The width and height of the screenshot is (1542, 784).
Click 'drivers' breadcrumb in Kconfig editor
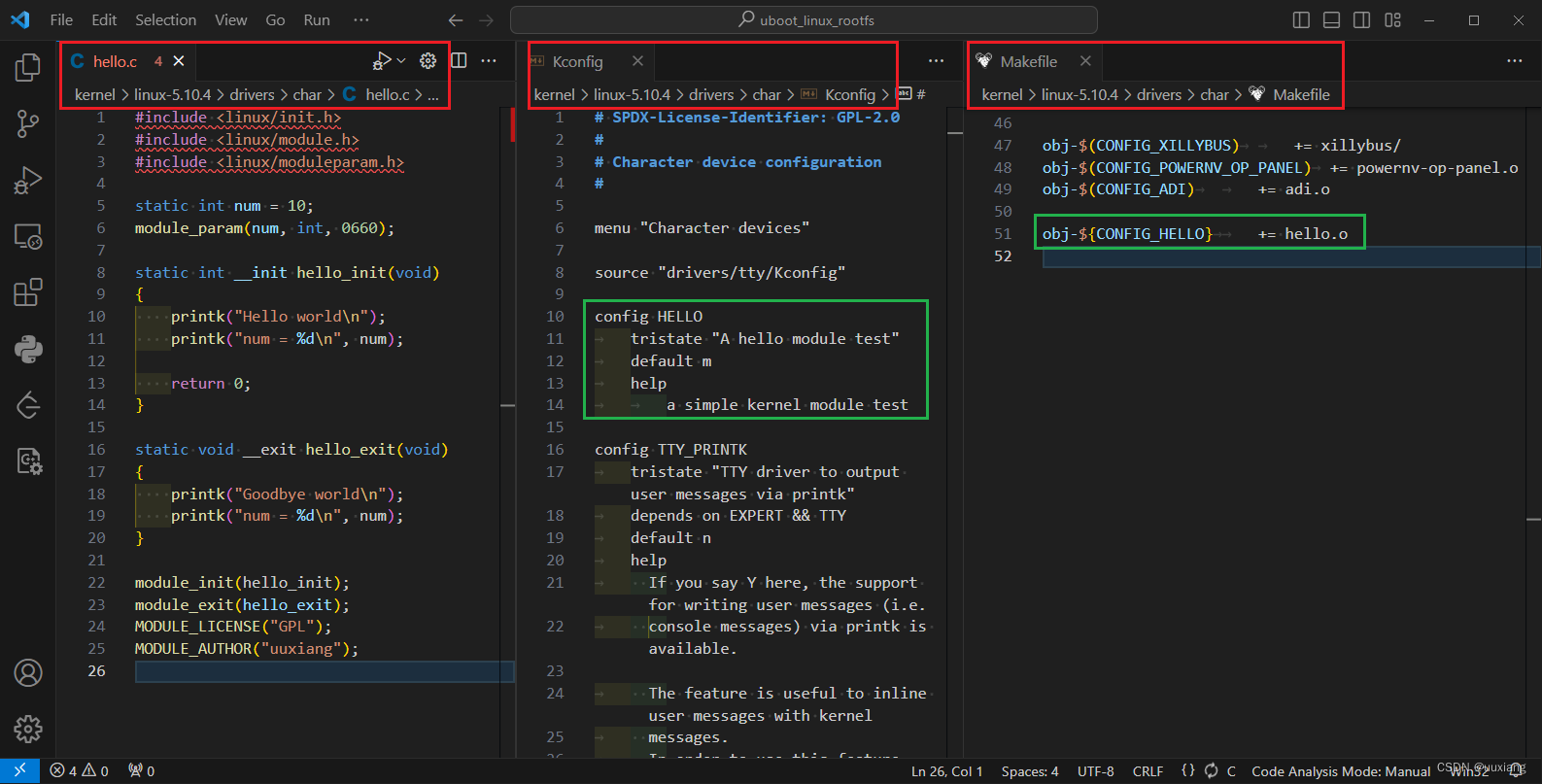tap(711, 94)
